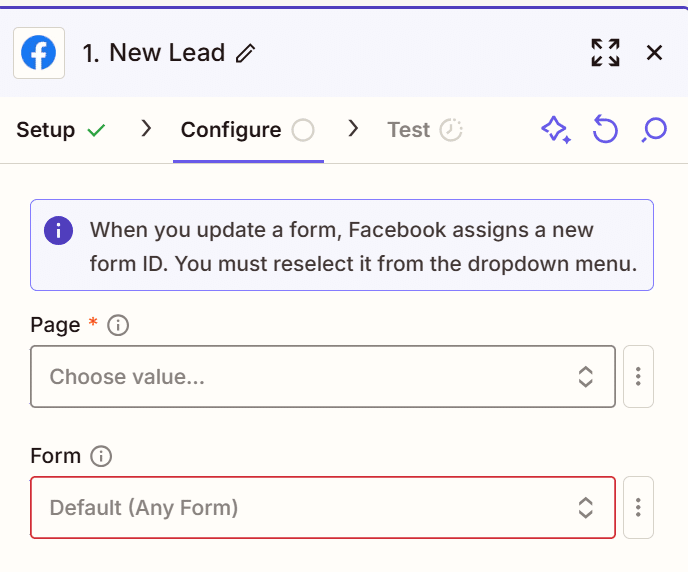
Task: Expand the step panel to full screen
Action: coord(605,53)
